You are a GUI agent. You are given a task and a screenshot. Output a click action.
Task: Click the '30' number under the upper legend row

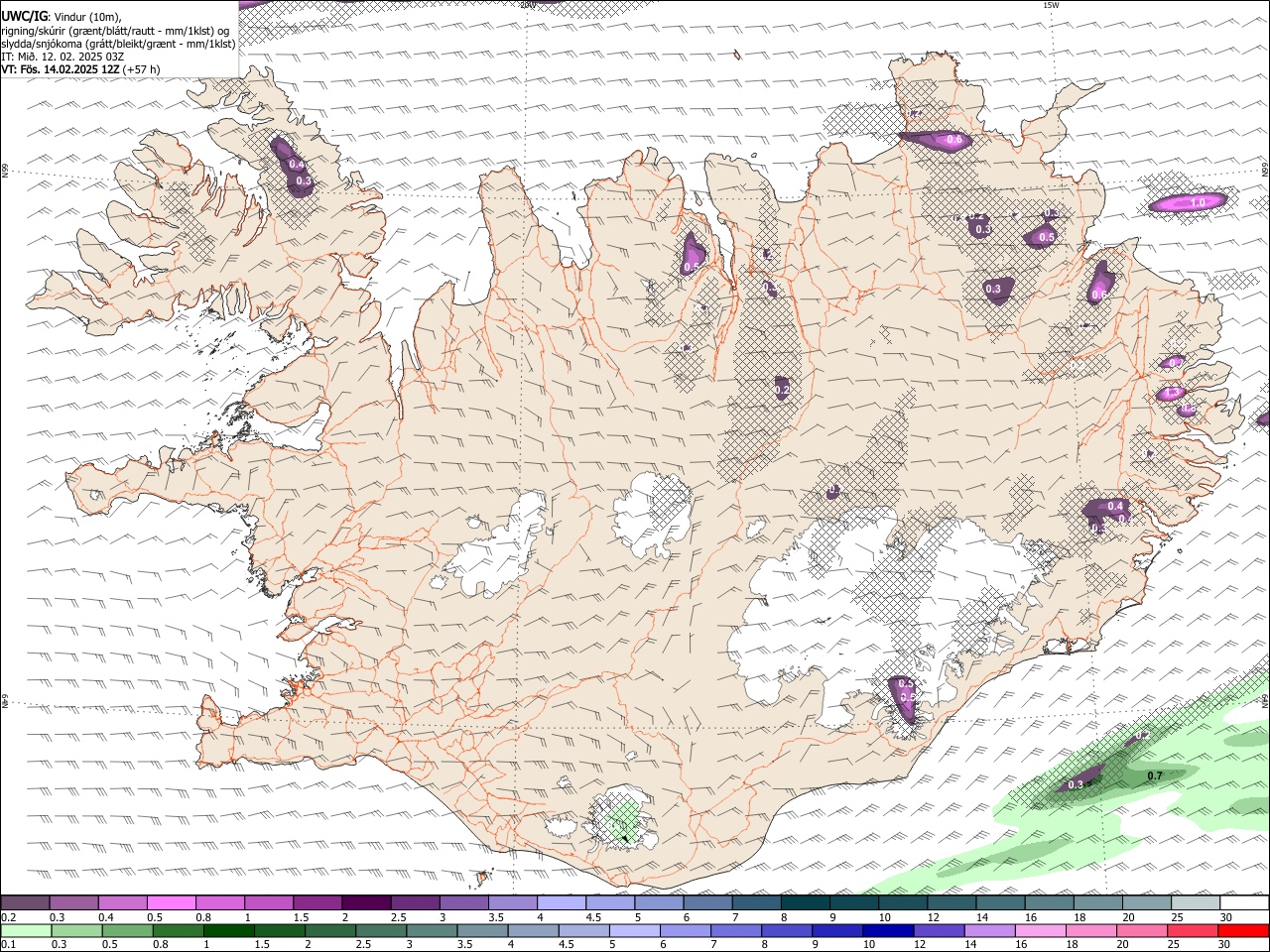coord(1226,917)
